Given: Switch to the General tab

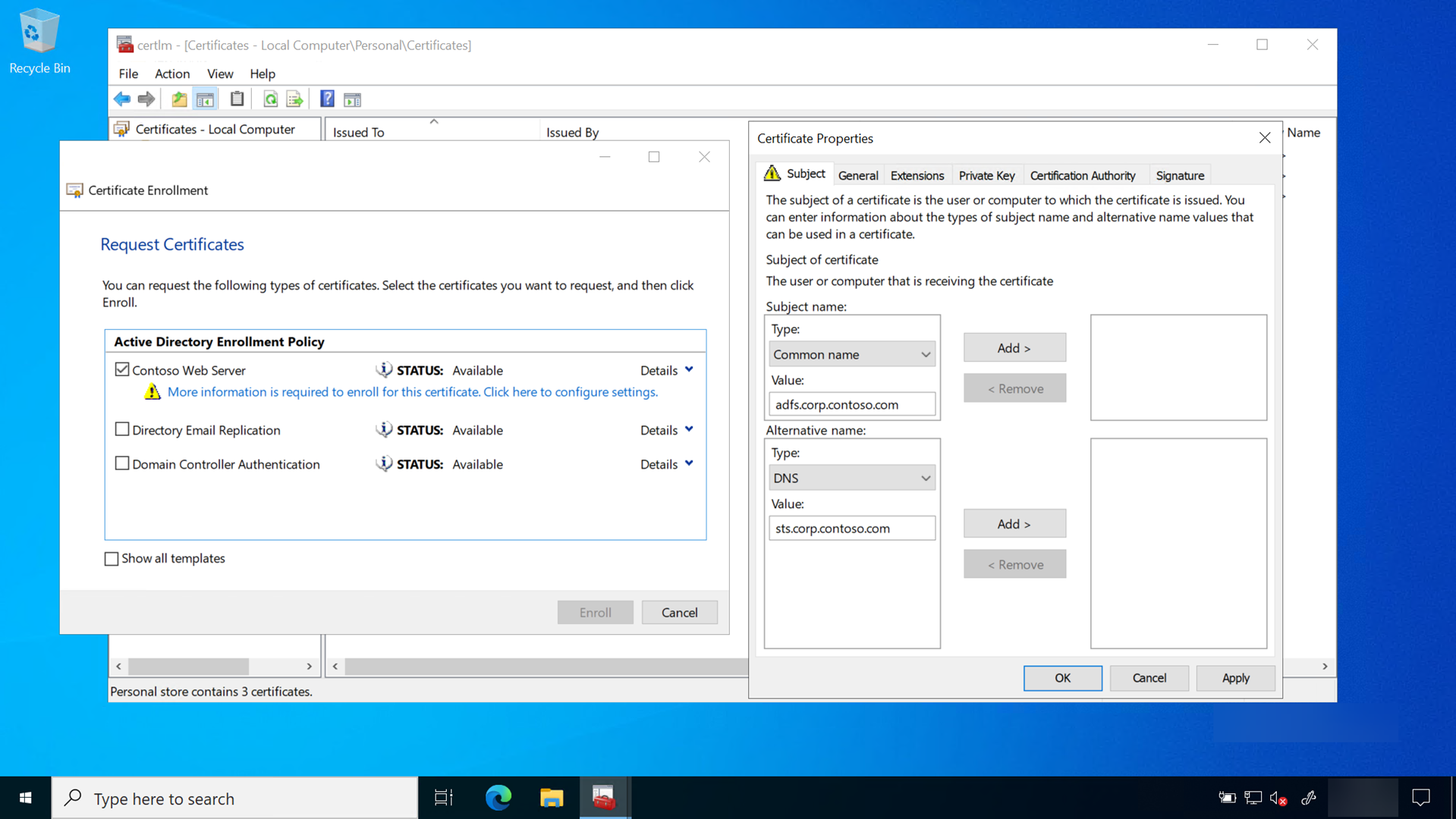Looking at the screenshot, I should (858, 175).
